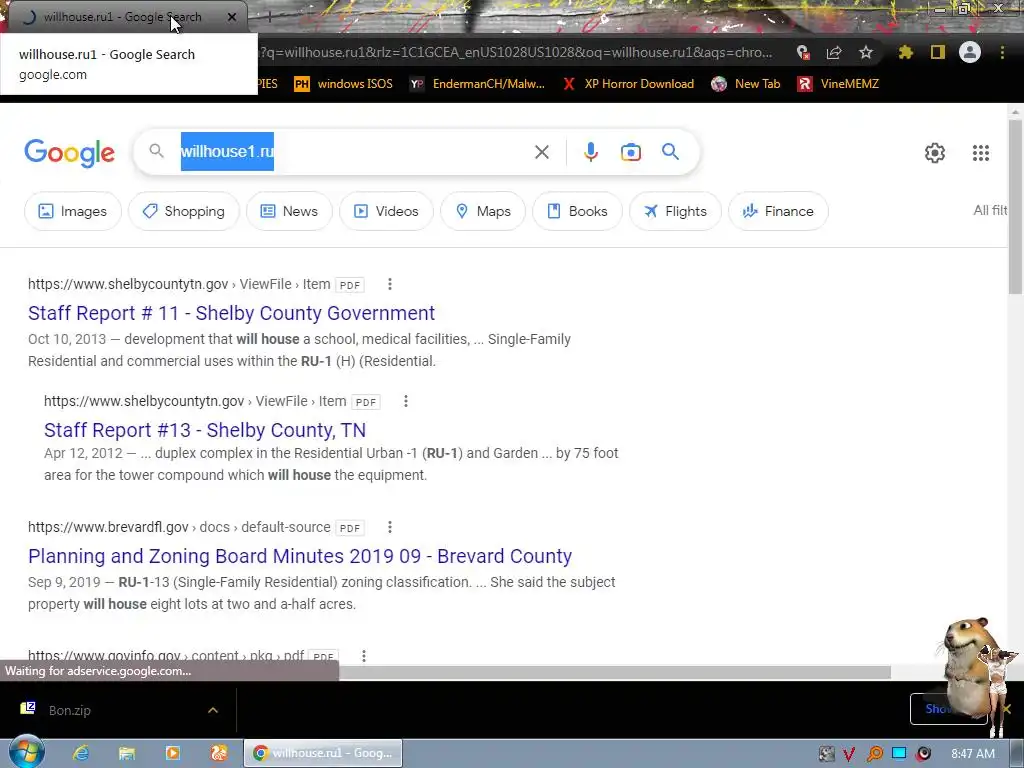Bookmark this page with the star icon
Viewport: 1024px width, 768px height.
coord(865,52)
